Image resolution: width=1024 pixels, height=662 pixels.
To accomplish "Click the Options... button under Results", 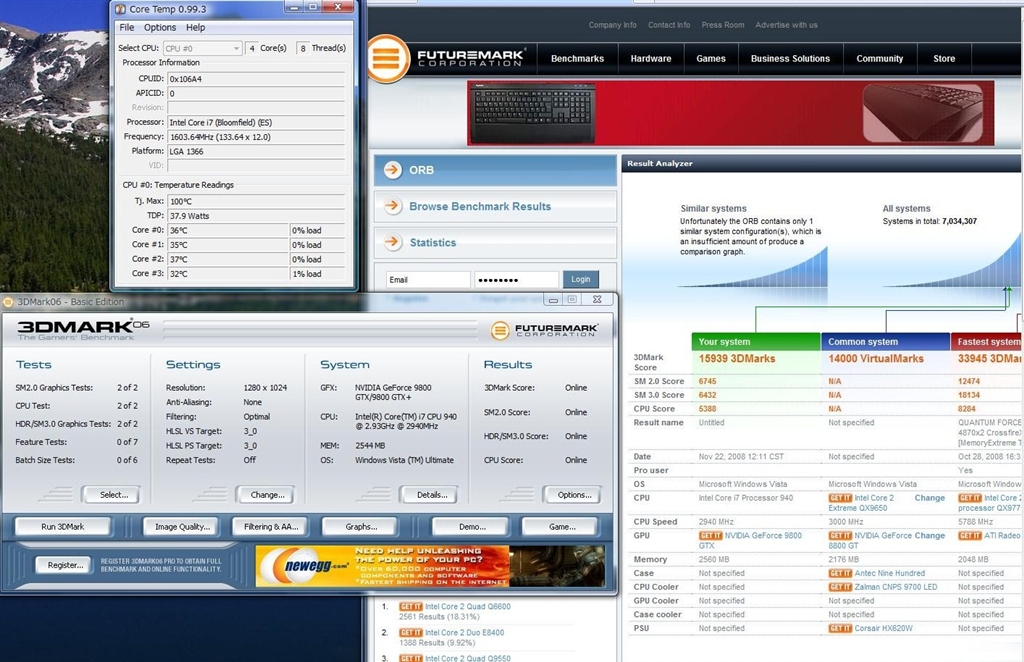I will coord(574,495).
